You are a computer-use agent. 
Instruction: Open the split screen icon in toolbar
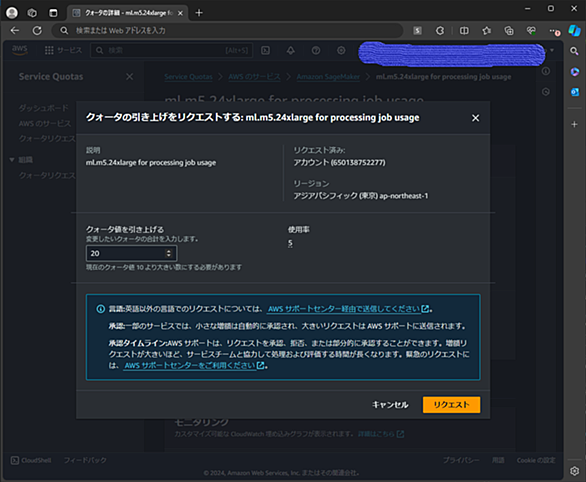pos(464,31)
